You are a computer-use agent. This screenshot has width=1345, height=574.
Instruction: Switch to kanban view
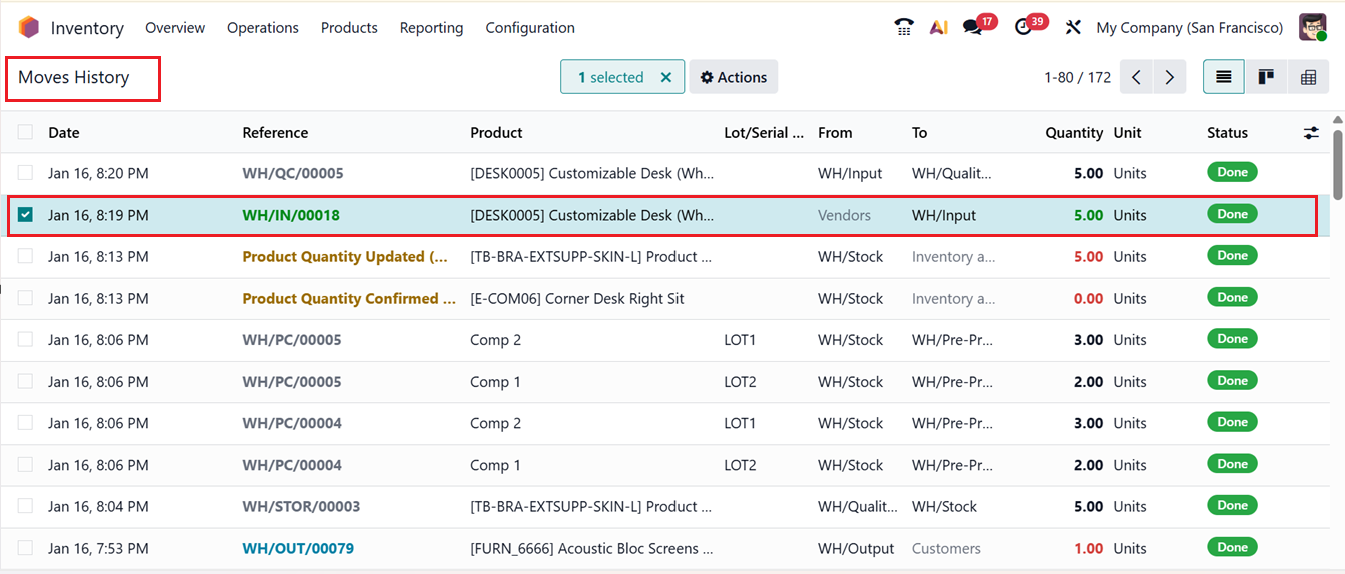(1266, 77)
